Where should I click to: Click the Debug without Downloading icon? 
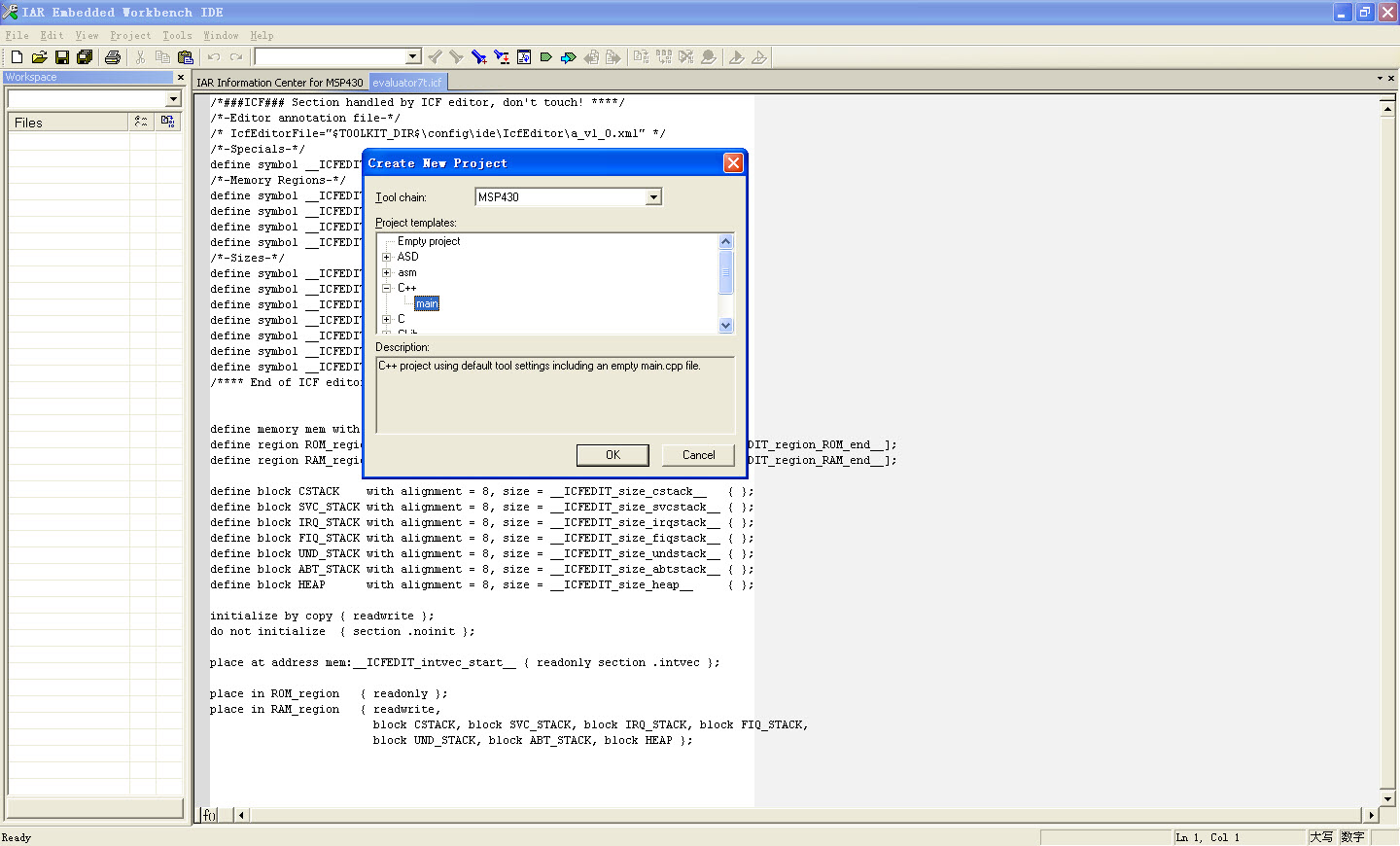[x=759, y=57]
